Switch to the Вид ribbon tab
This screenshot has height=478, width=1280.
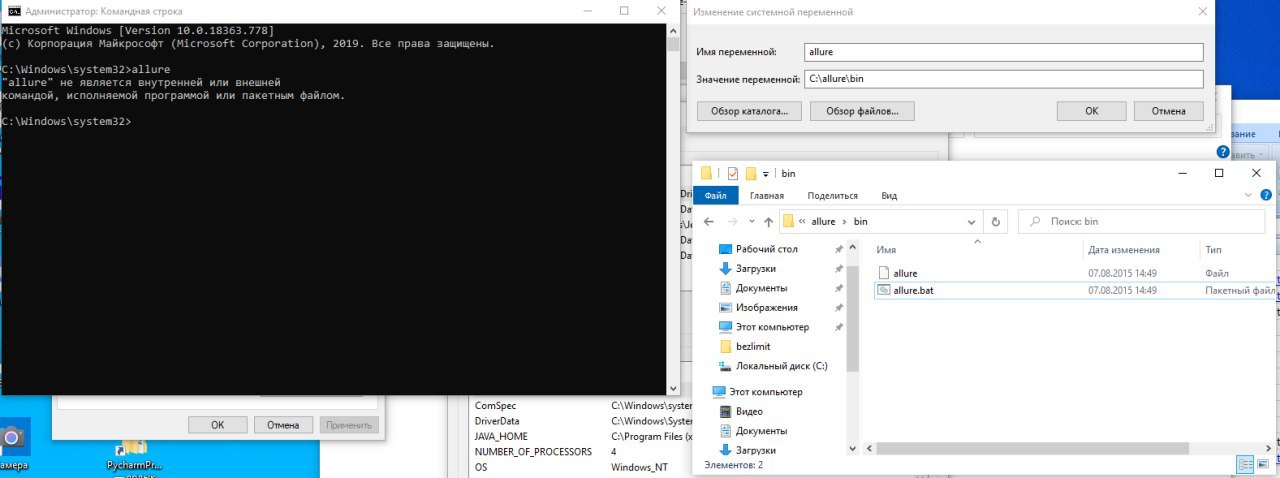889,196
